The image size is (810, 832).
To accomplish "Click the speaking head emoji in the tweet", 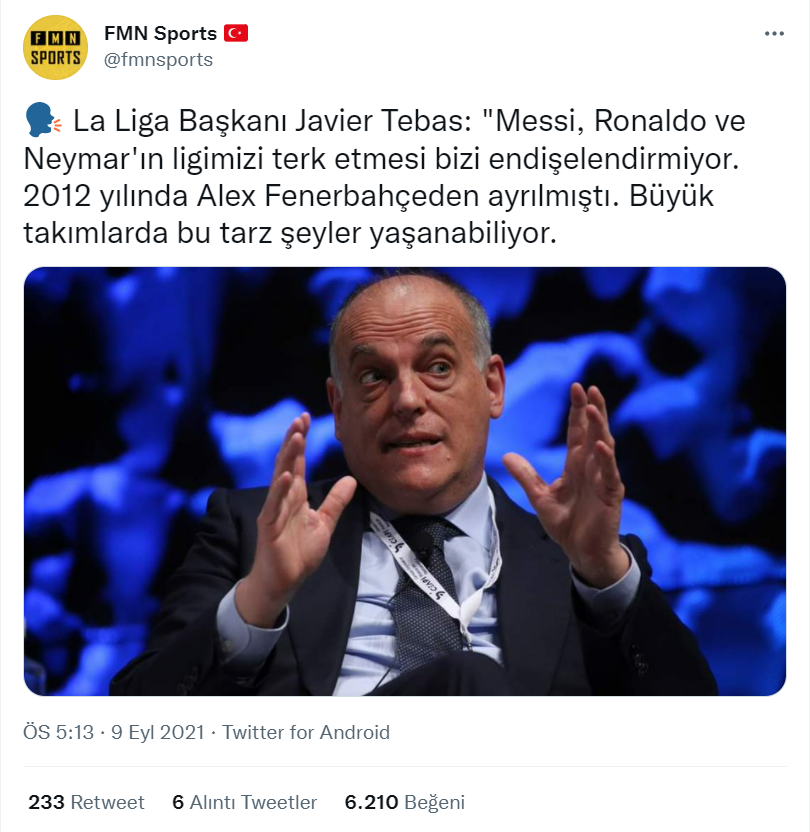I will [42, 123].
